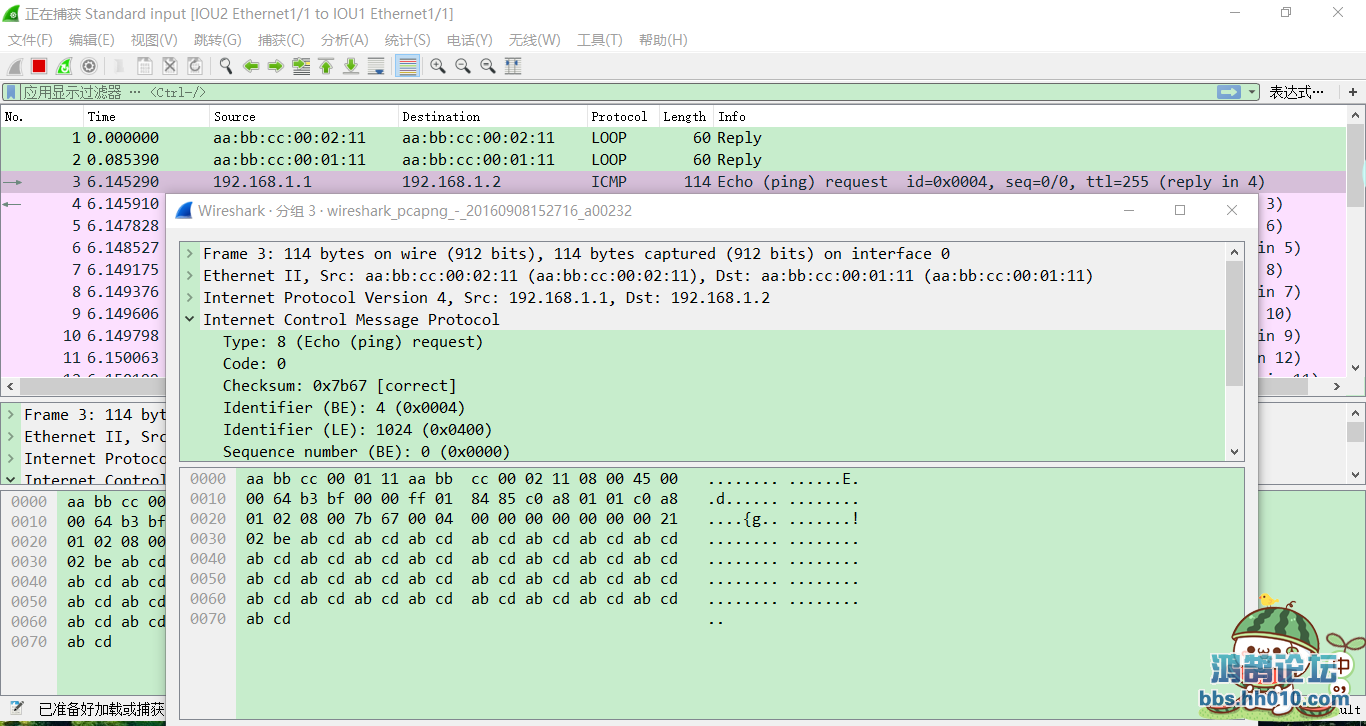Collapse Internet Control Message Protocol section
Viewport: 1366px width, 726px height.
(189, 320)
